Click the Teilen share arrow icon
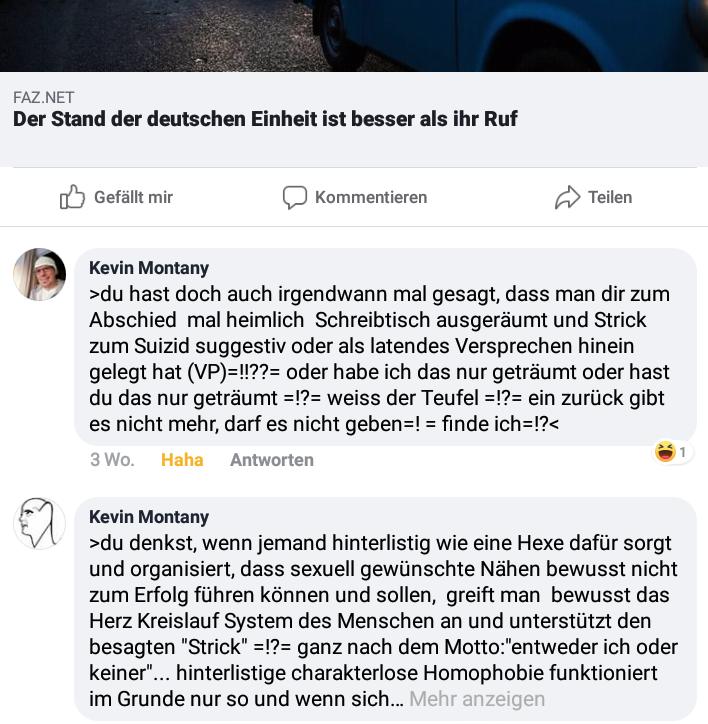Viewport: 708px width, 724px height. tap(567, 198)
